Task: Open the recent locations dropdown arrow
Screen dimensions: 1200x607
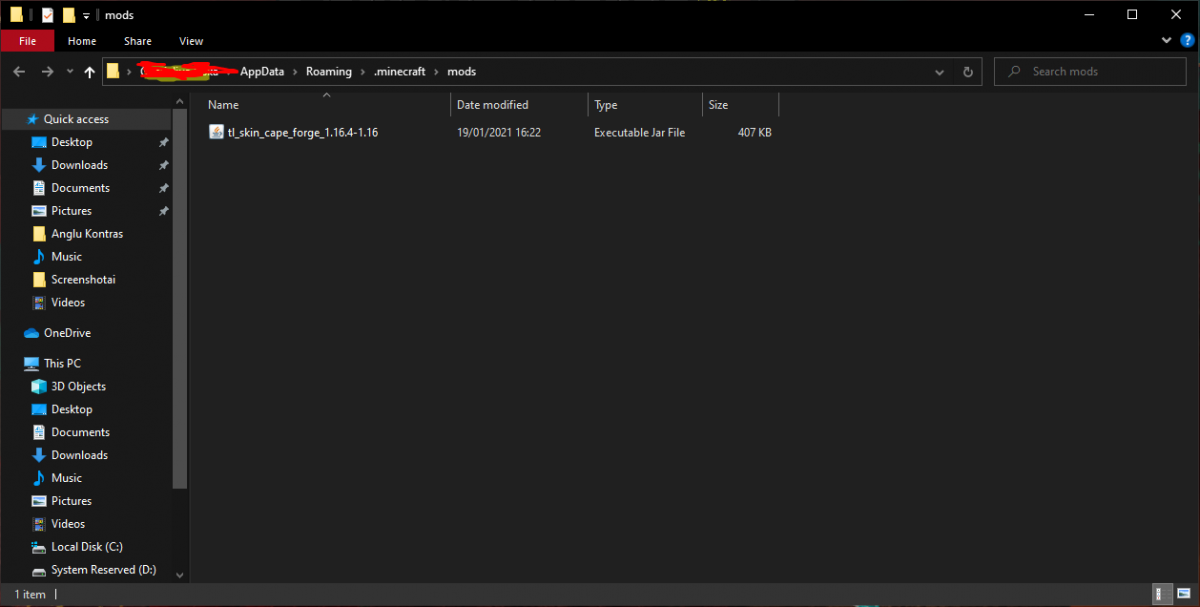Action: coord(70,72)
